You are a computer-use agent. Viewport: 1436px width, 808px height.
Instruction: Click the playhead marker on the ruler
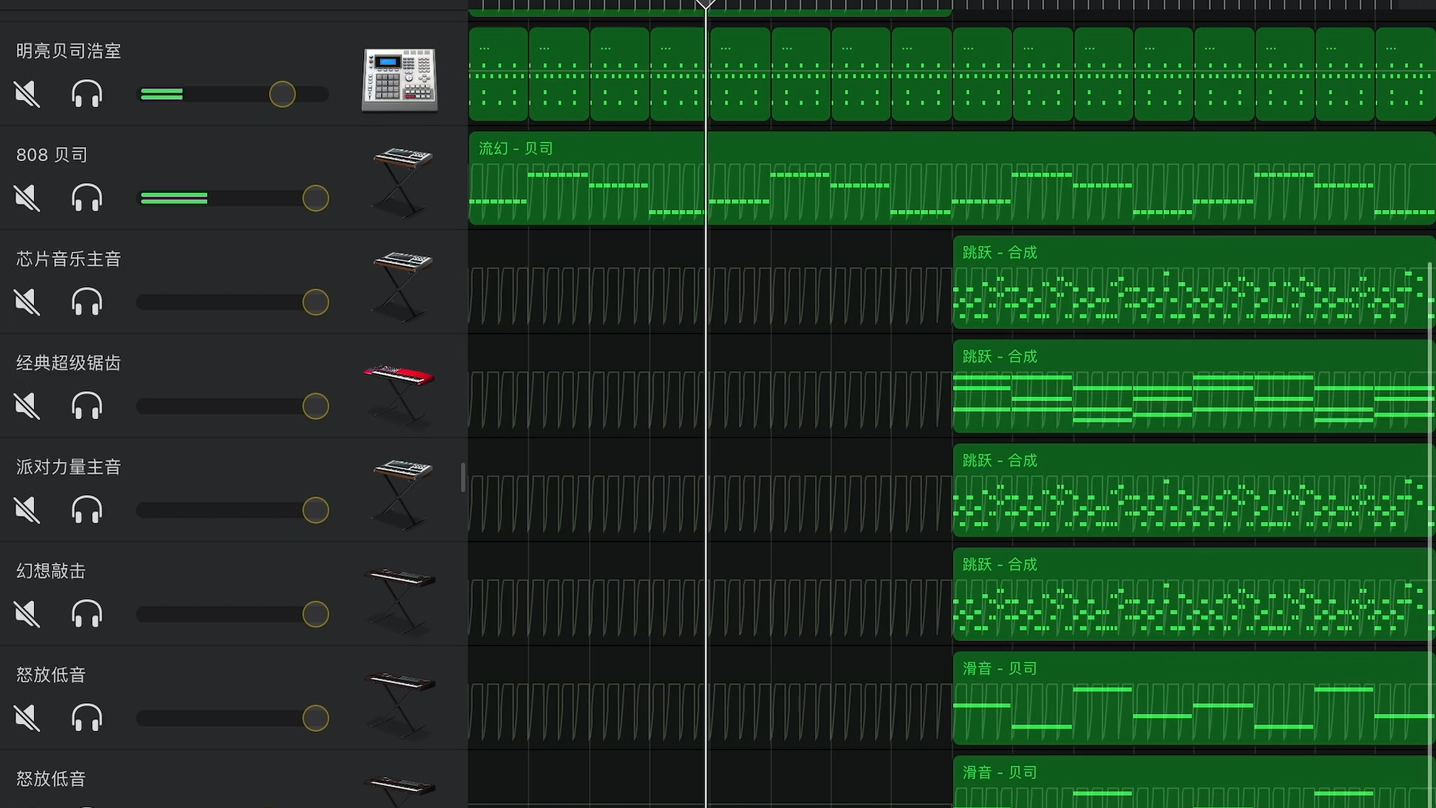point(706,4)
